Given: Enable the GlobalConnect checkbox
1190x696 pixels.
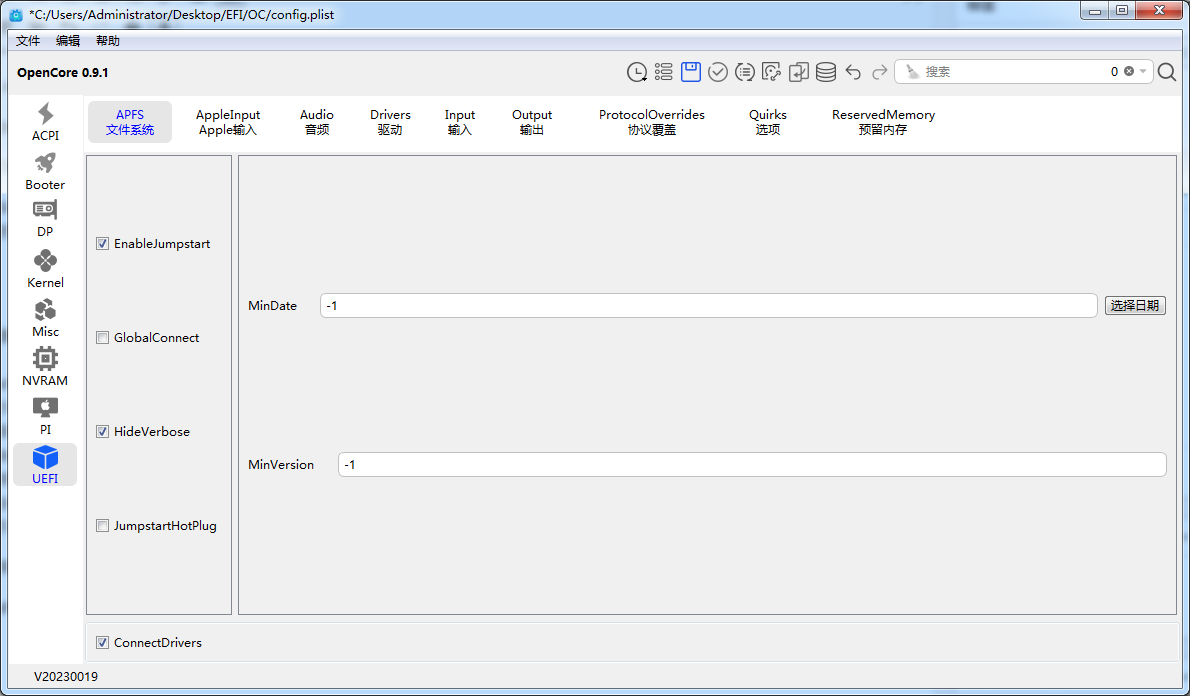Looking at the screenshot, I should pyautogui.click(x=103, y=338).
